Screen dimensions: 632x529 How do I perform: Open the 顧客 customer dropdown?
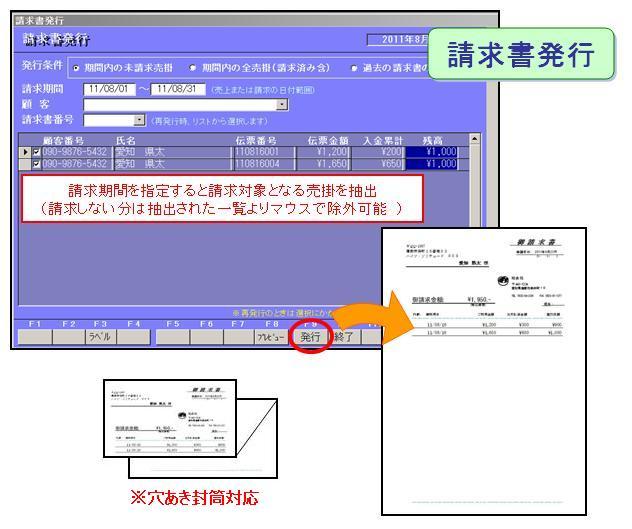(282, 104)
